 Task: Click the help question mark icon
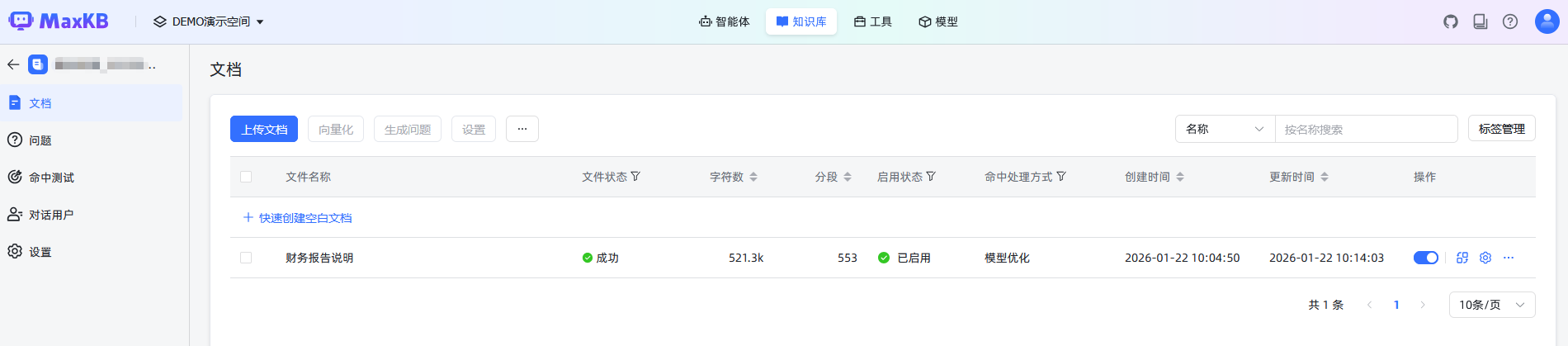(x=1509, y=21)
